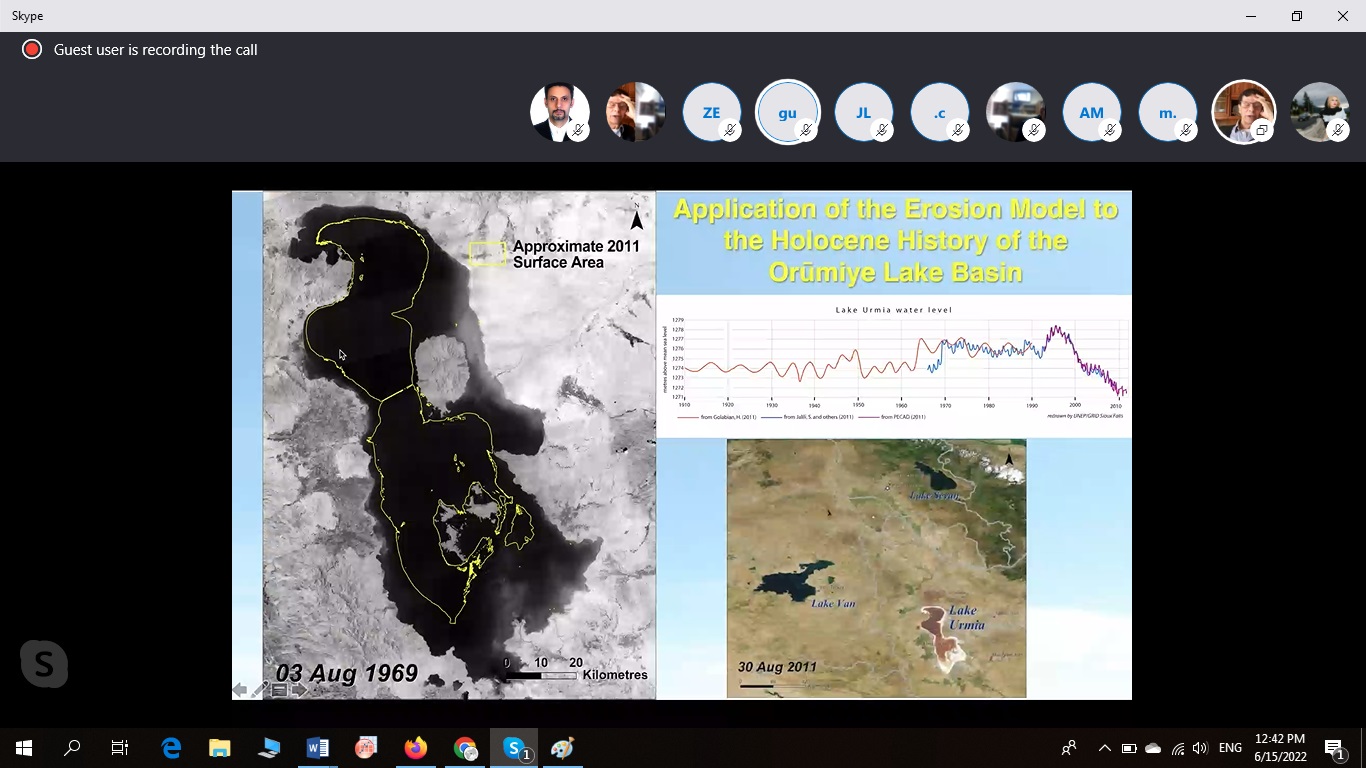Go to previous slide with left arrow

click(240, 690)
